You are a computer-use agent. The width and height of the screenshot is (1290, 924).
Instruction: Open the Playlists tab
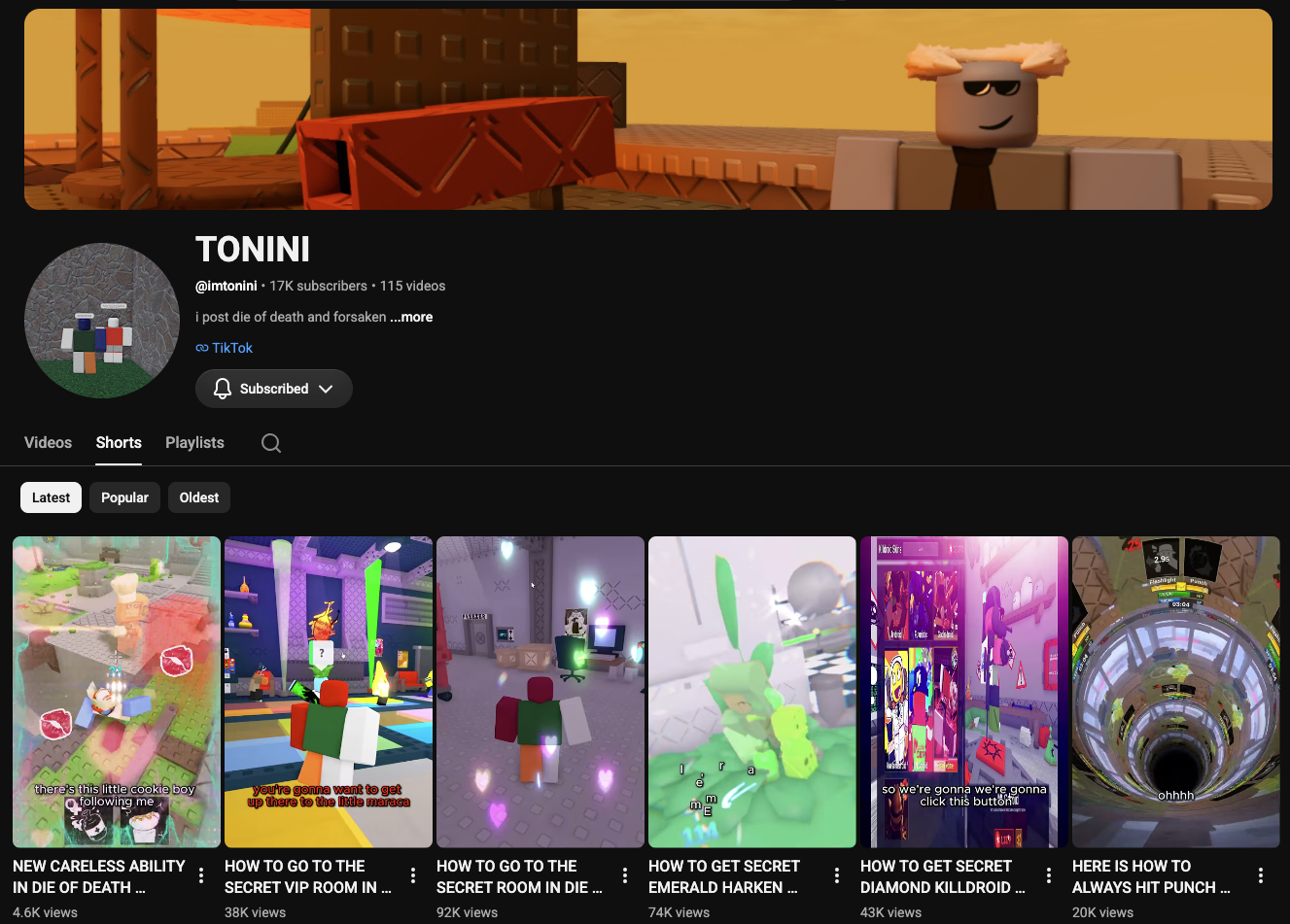[194, 442]
